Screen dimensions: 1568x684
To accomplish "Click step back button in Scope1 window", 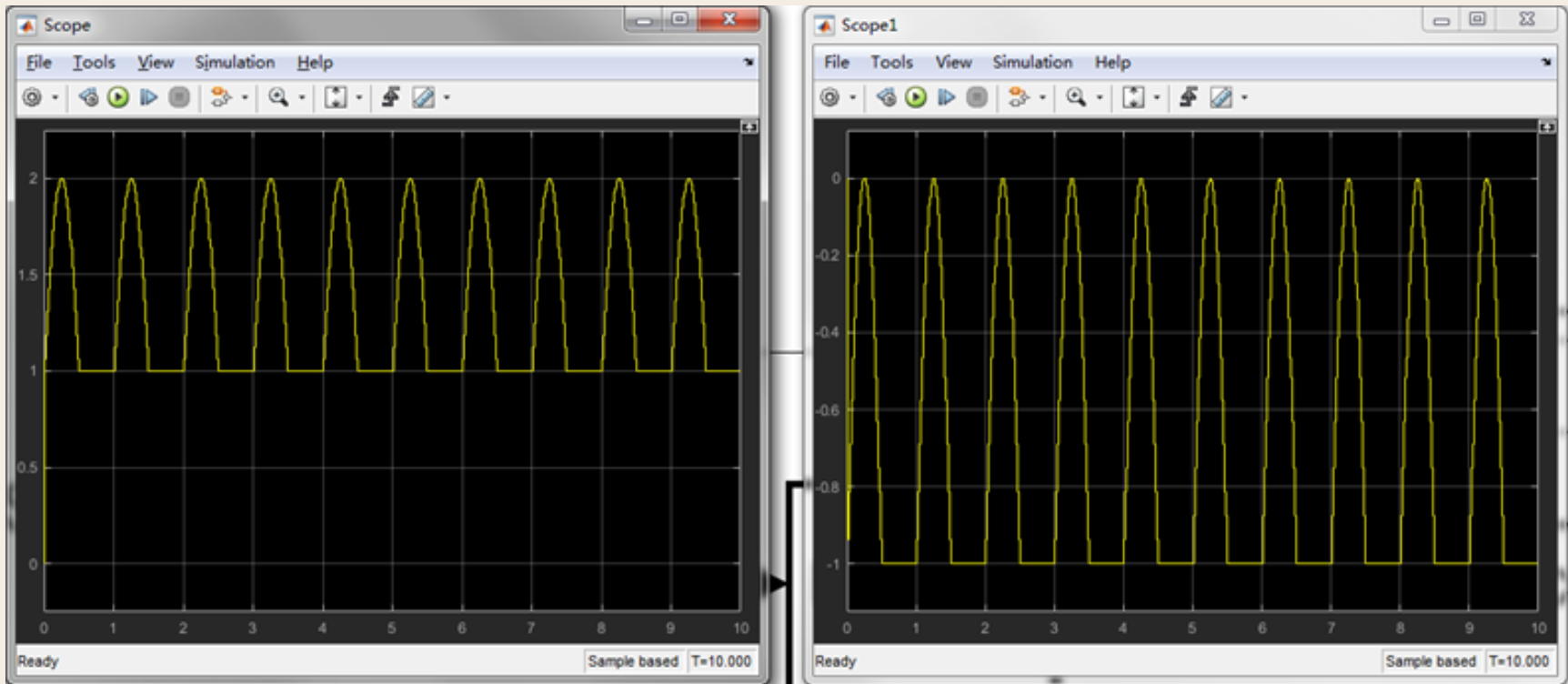I will [886, 97].
